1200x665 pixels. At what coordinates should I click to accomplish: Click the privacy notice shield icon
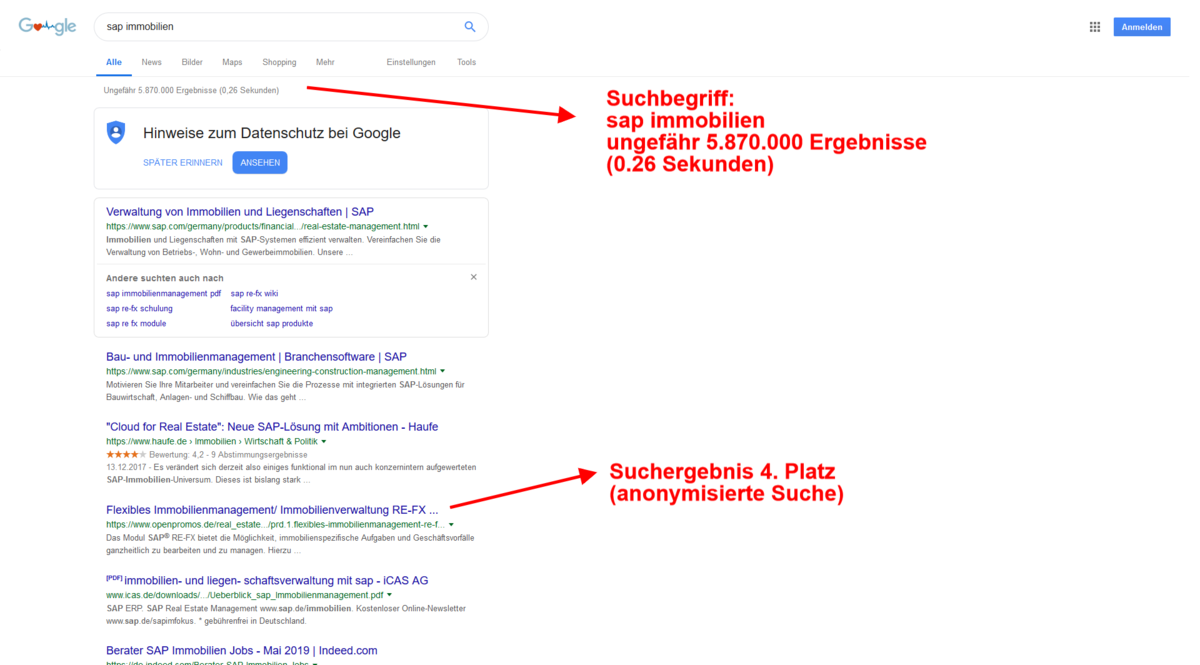tap(117, 131)
